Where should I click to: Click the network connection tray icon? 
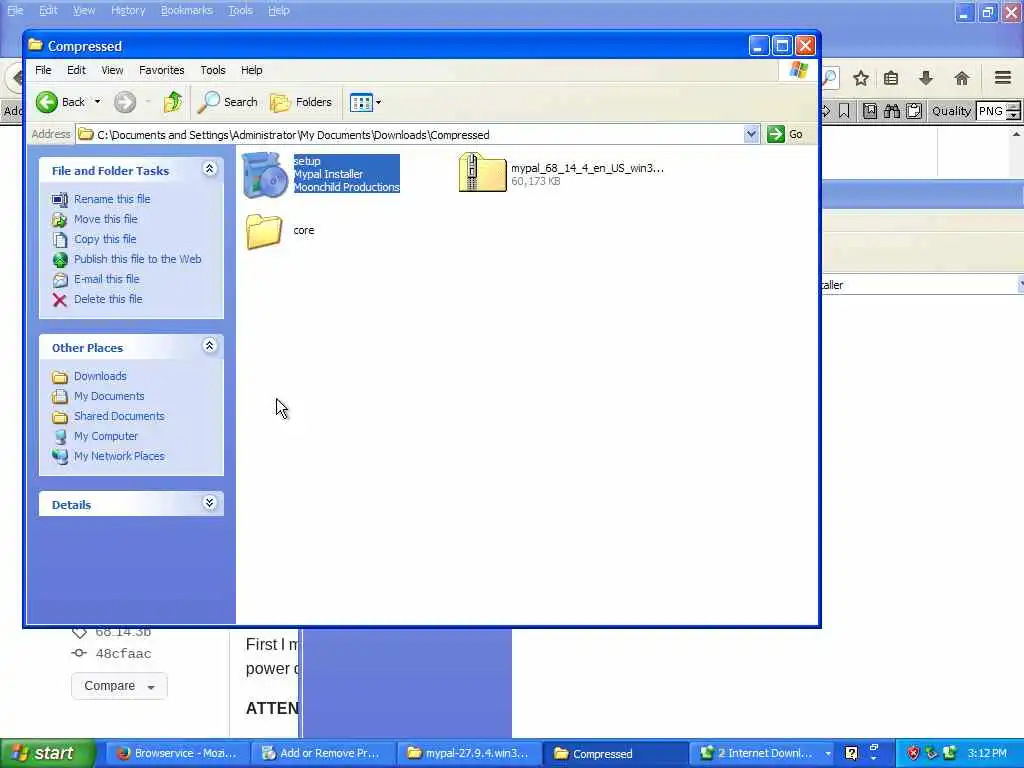(x=931, y=753)
